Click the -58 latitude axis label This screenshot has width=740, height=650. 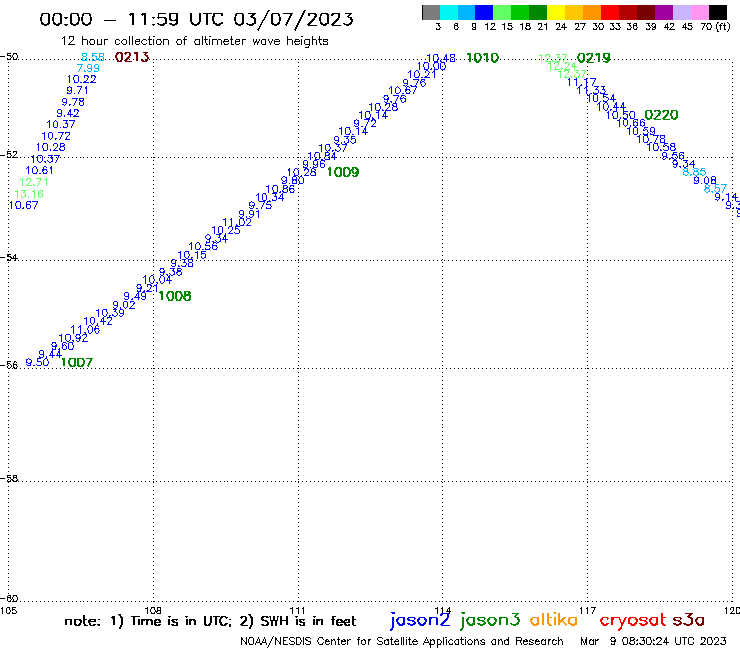coord(9,479)
